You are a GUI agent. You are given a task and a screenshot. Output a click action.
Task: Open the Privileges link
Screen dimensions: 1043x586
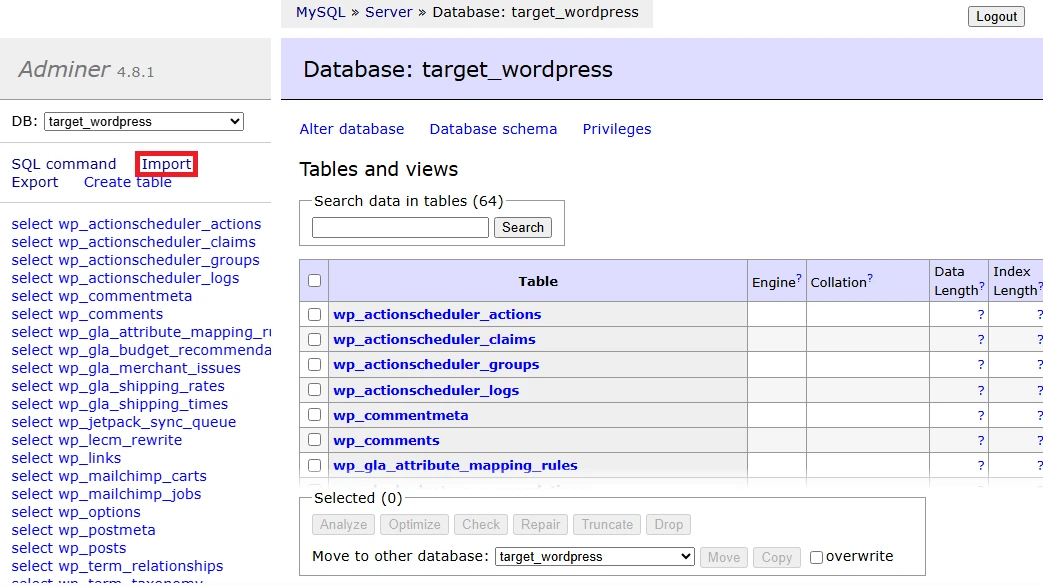pos(617,129)
